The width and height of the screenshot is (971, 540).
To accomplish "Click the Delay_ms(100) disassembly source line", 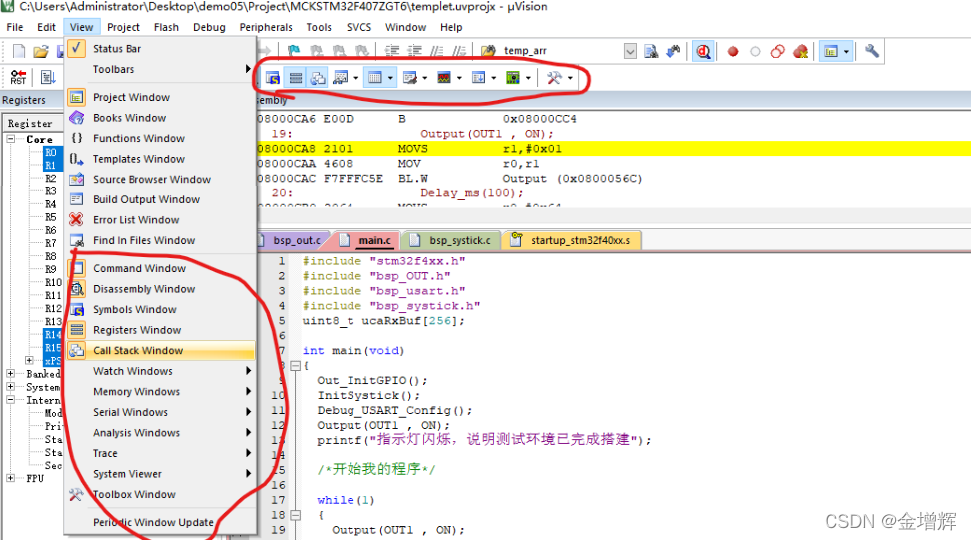I will tap(472, 193).
